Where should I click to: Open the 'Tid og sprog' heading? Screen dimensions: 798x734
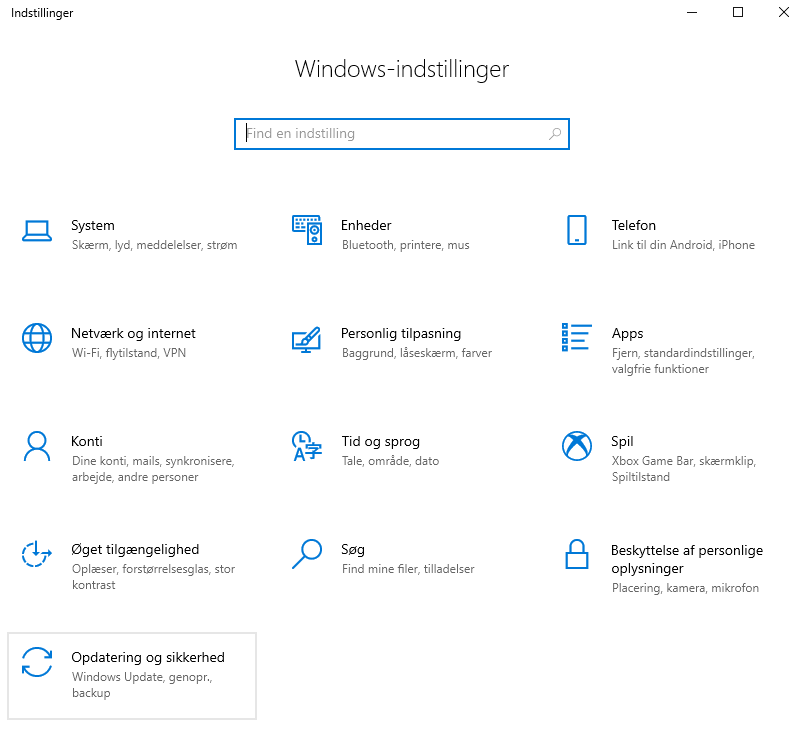[x=381, y=442]
